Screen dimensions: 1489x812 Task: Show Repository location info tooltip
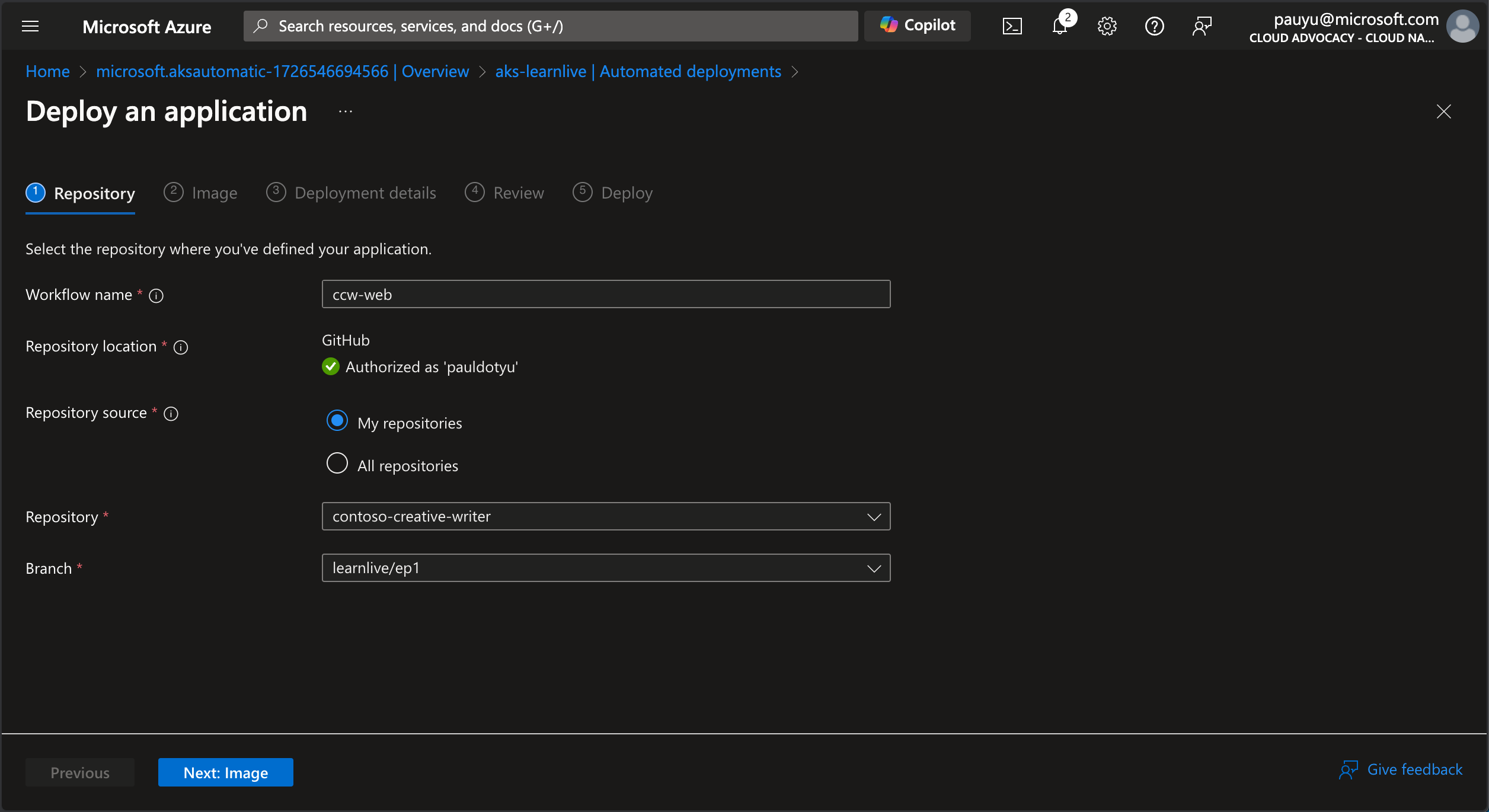181,347
